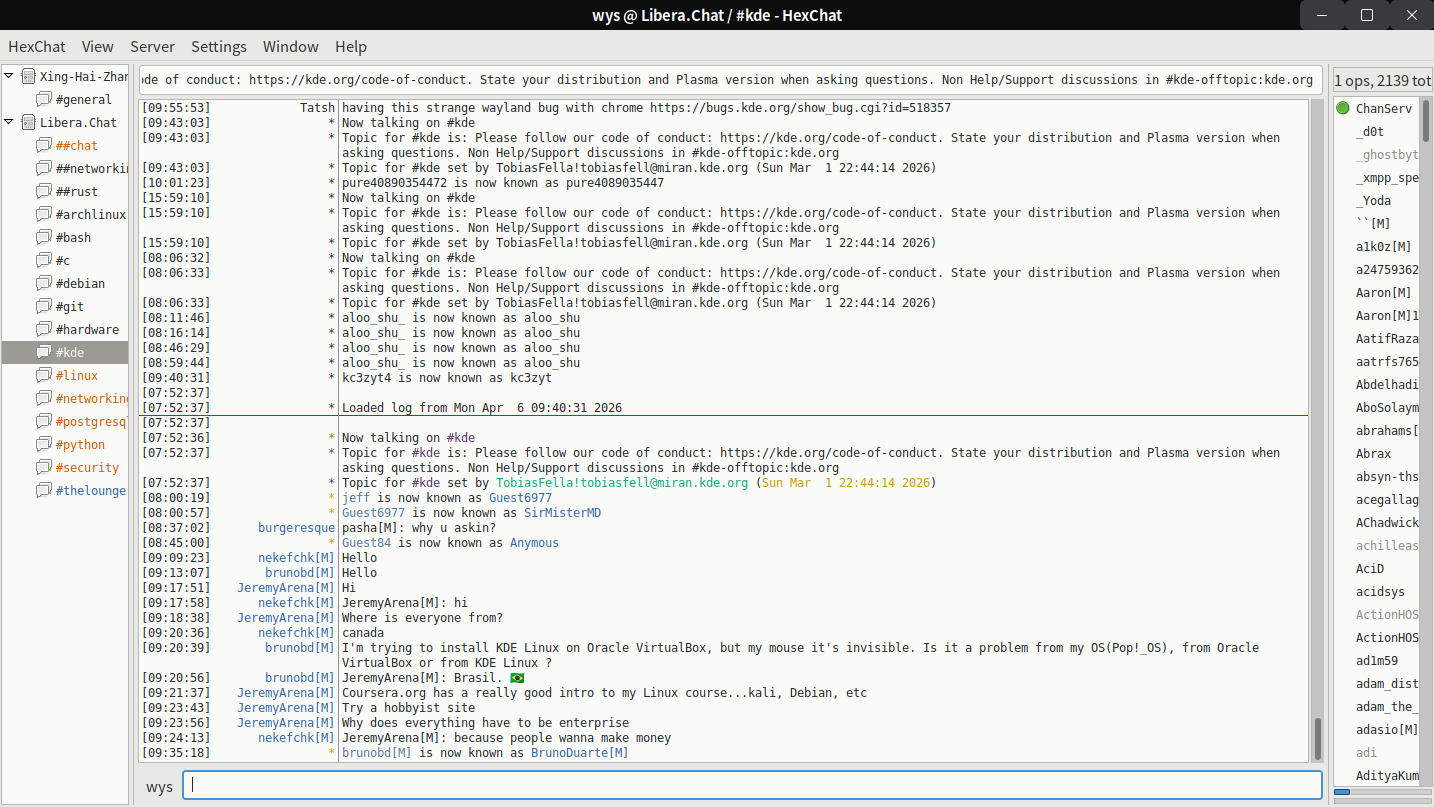Open the Server menu
Viewport: 1434px width, 807px height.
coord(152,46)
